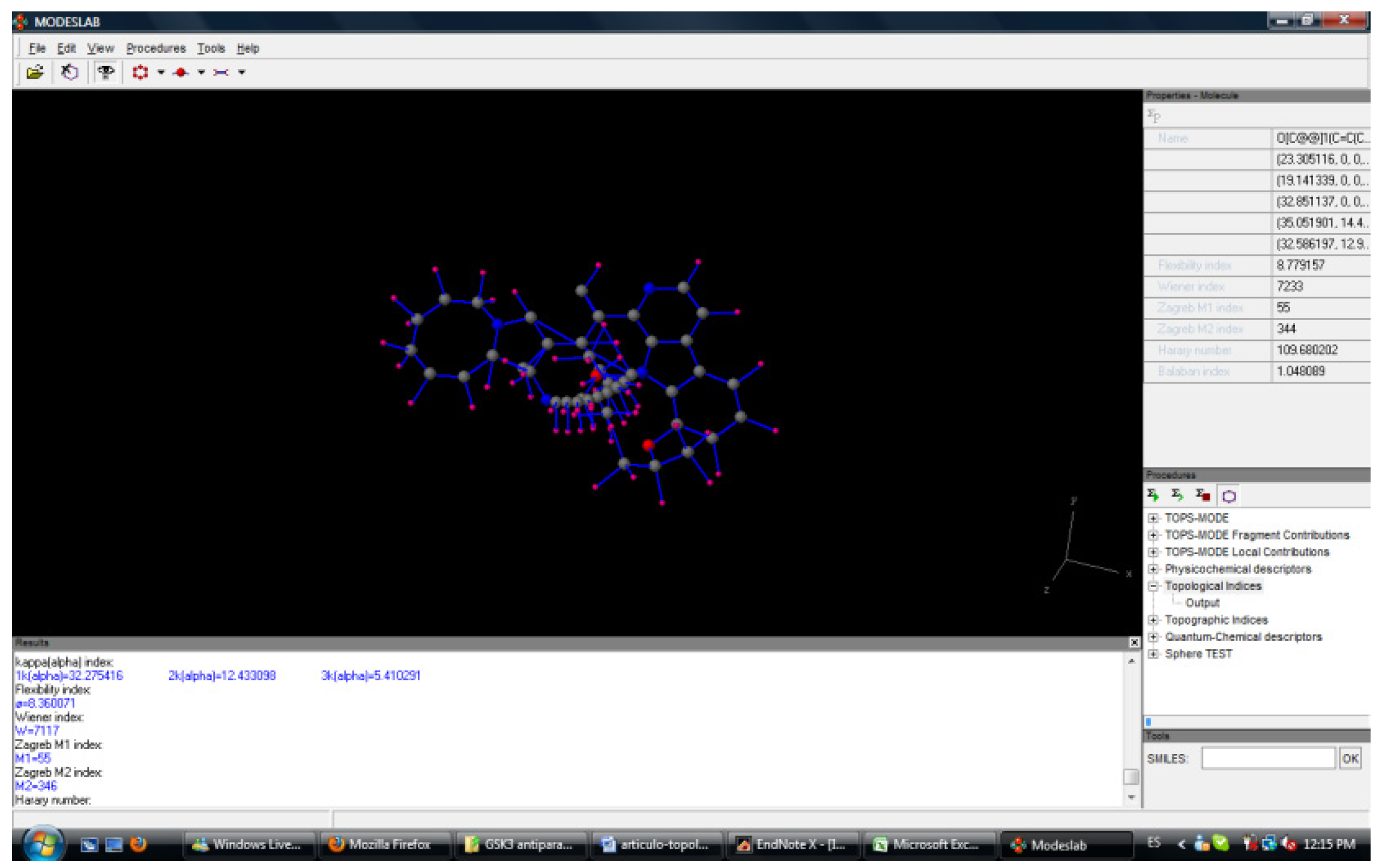Toggle the view toolbar button
The width and height of the screenshot is (1379, 868).
tap(106, 72)
